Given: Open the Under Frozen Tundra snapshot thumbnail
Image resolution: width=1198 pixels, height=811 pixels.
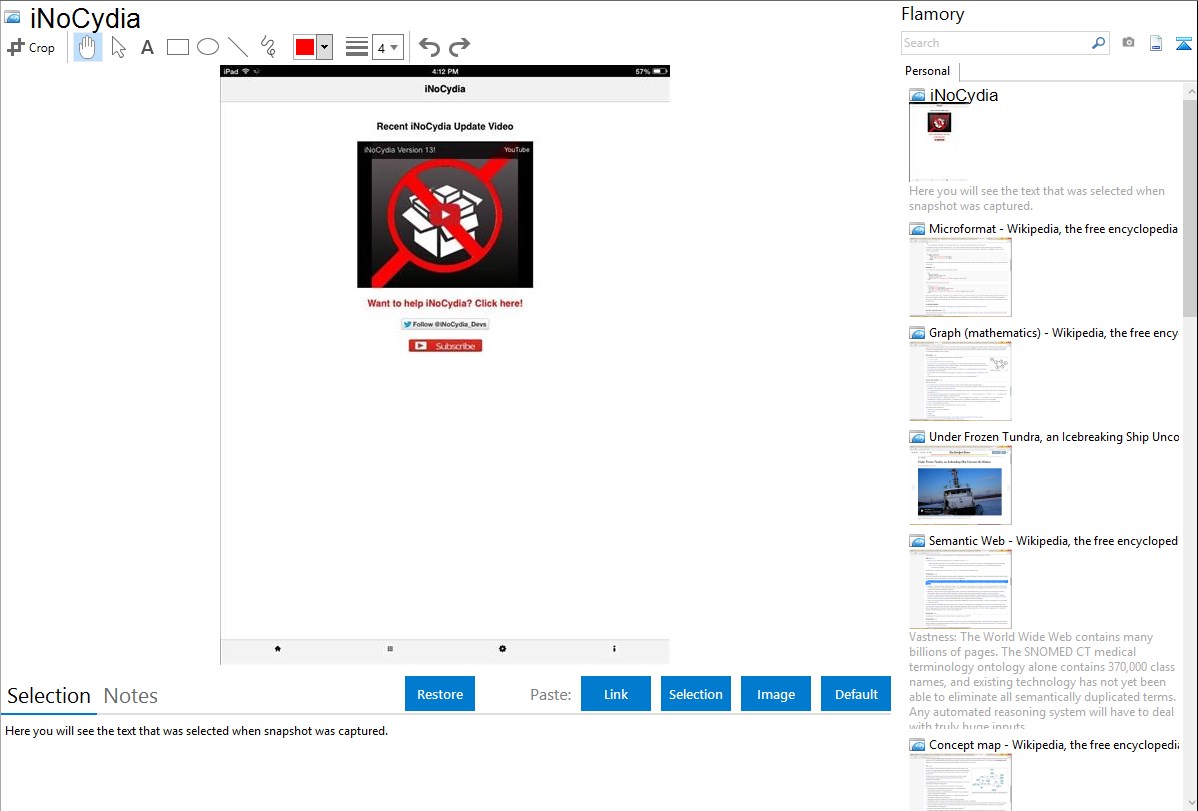Looking at the screenshot, I should tap(960, 485).
